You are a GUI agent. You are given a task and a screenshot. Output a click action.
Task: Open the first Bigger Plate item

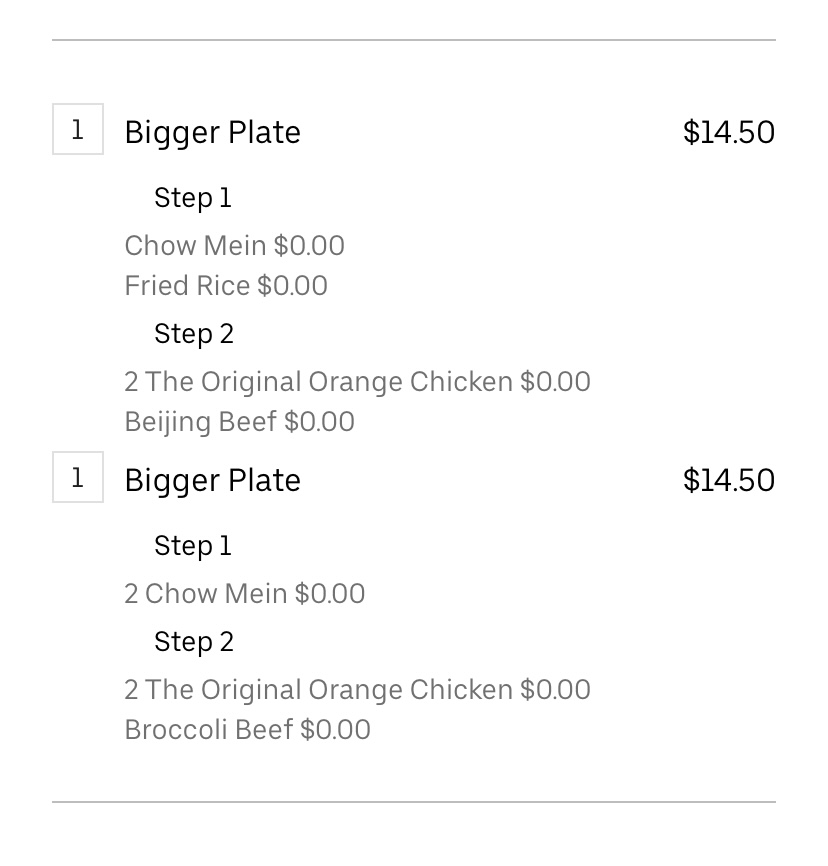212,132
